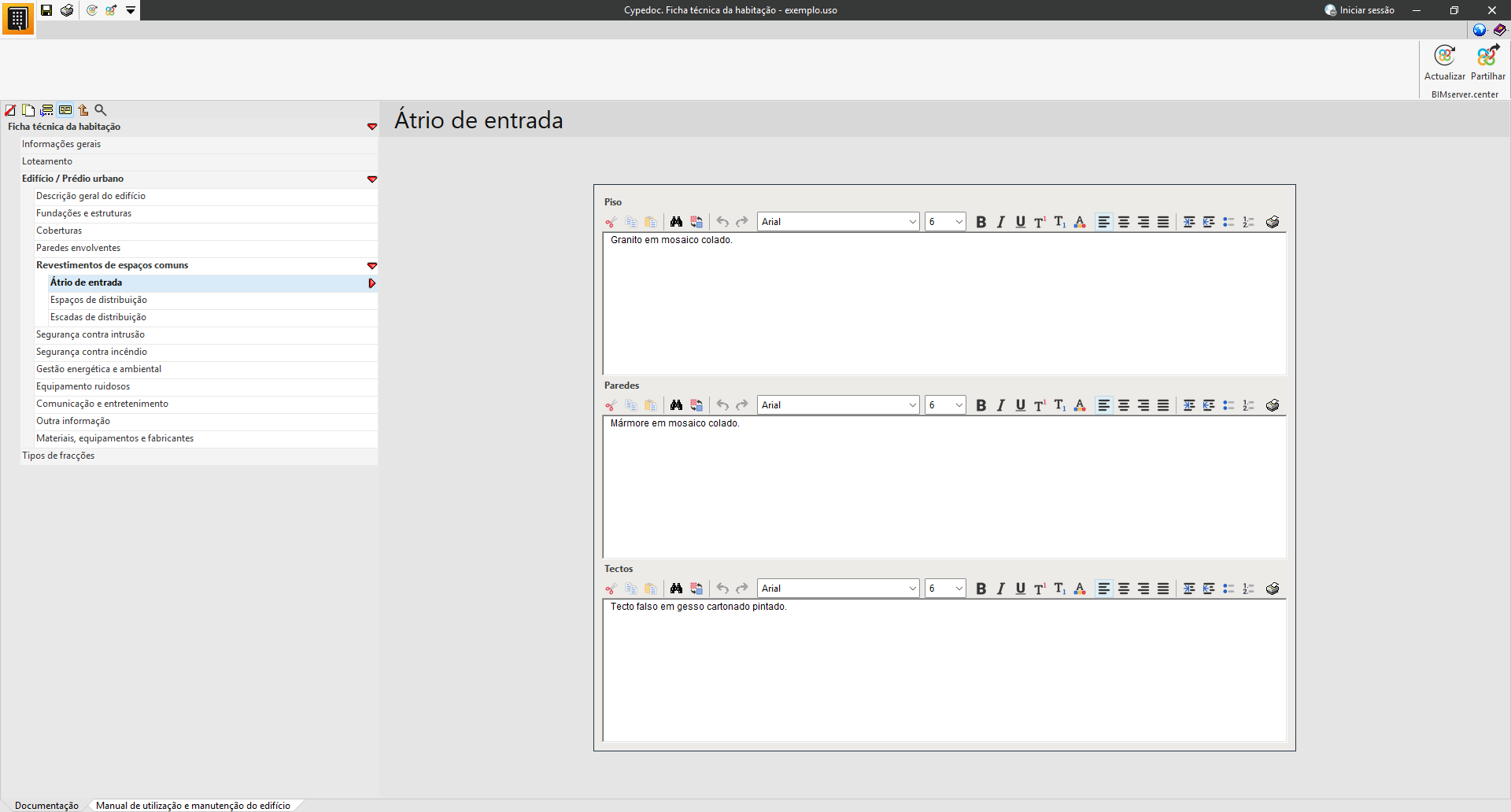Image resolution: width=1511 pixels, height=812 pixels.
Task: Click numbered list icon in Paredes toolbar
Action: point(1248,405)
